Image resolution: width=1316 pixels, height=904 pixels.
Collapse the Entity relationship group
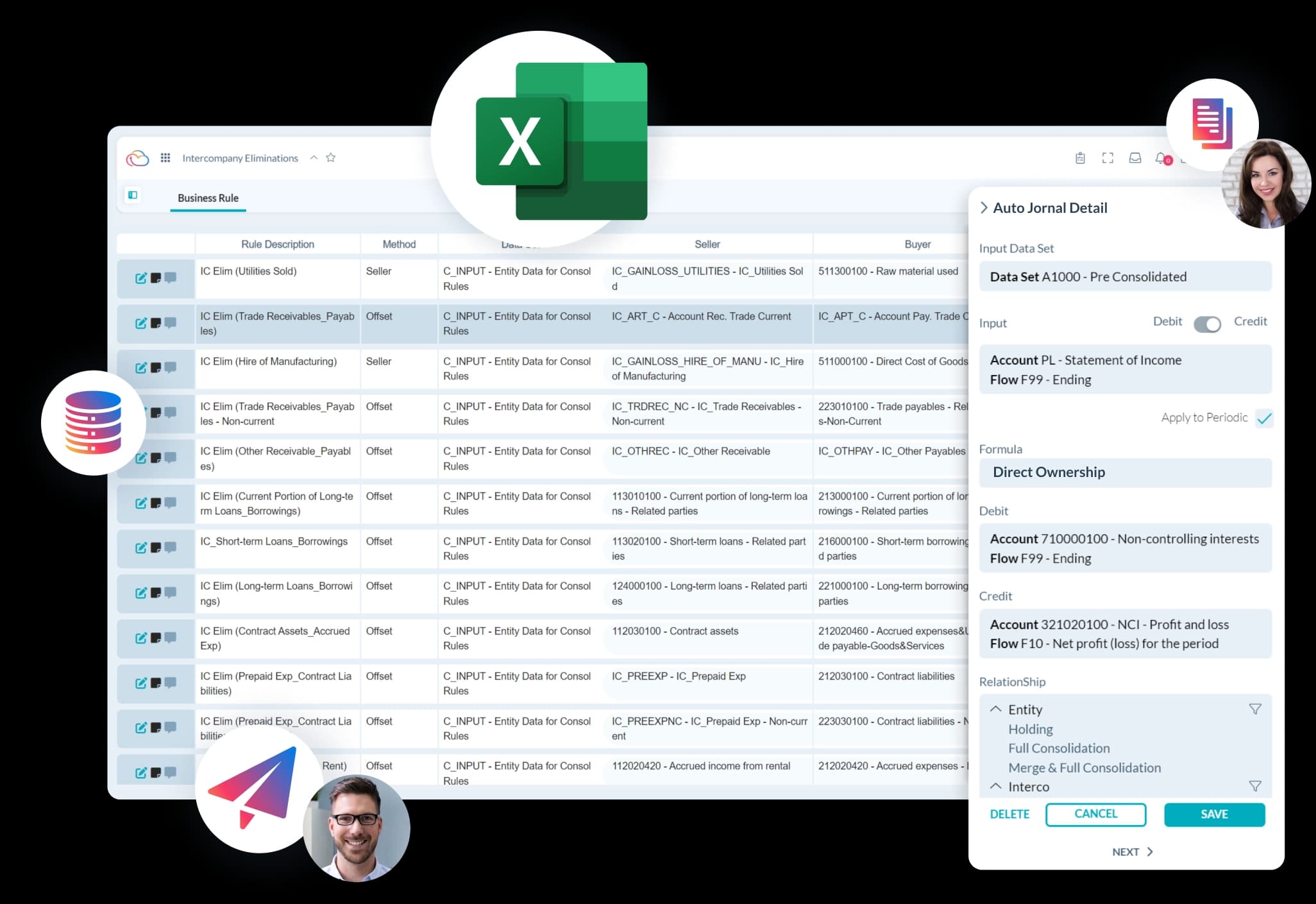pyautogui.click(x=995, y=709)
